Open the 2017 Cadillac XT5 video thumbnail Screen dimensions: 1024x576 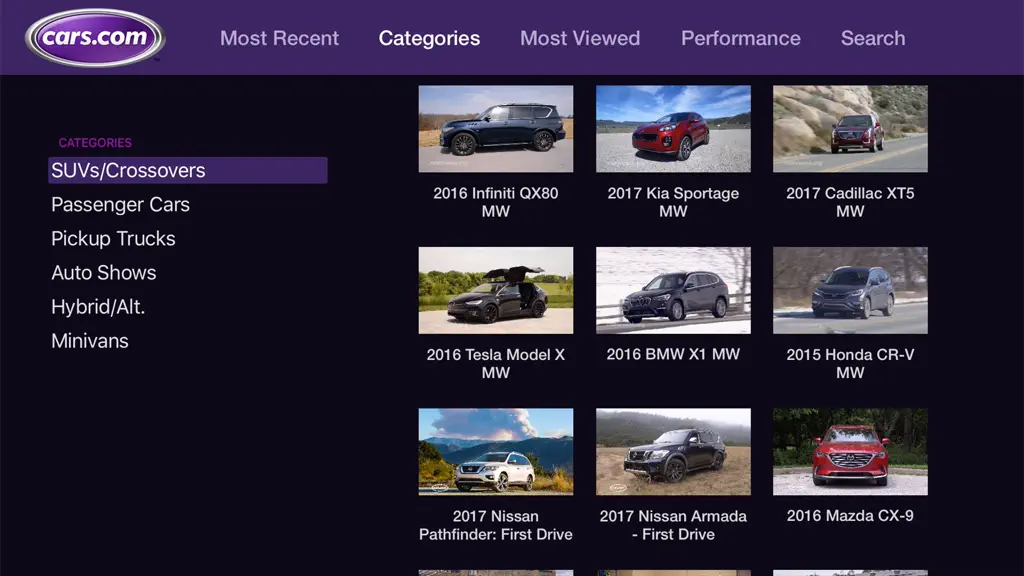(850, 129)
